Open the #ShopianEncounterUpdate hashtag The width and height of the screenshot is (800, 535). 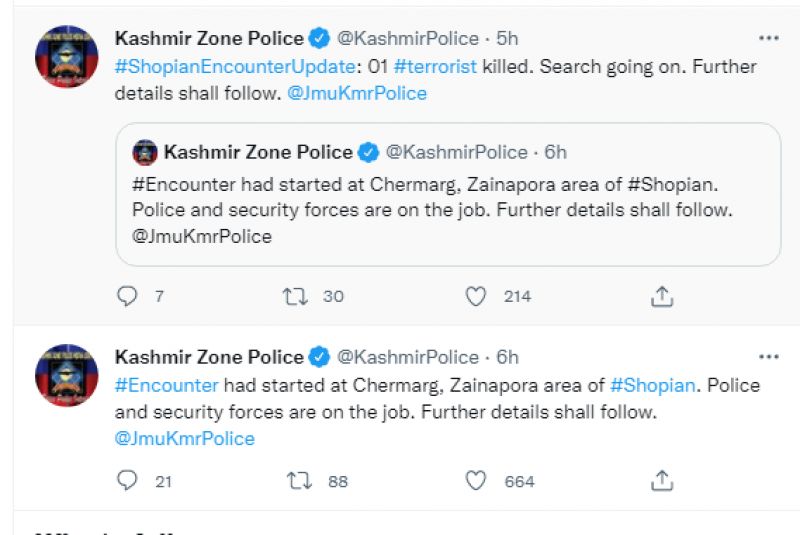(x=235, y=67)
